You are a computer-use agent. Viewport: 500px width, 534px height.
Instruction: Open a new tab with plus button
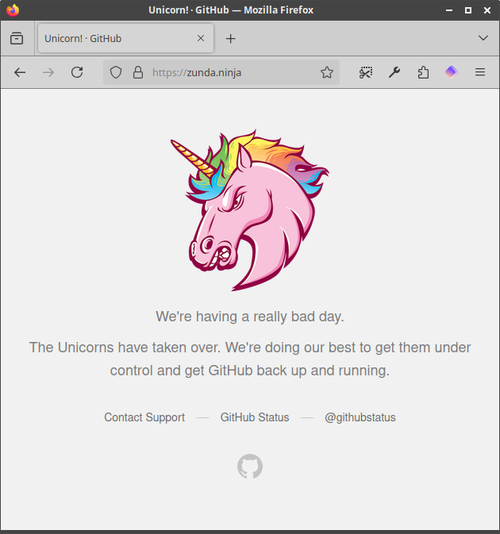pos(231,38)
